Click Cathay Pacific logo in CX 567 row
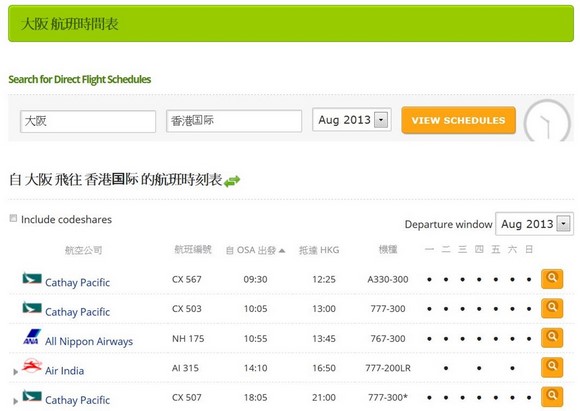This screenshot has height=411, width=580. [x=32, y=278]
